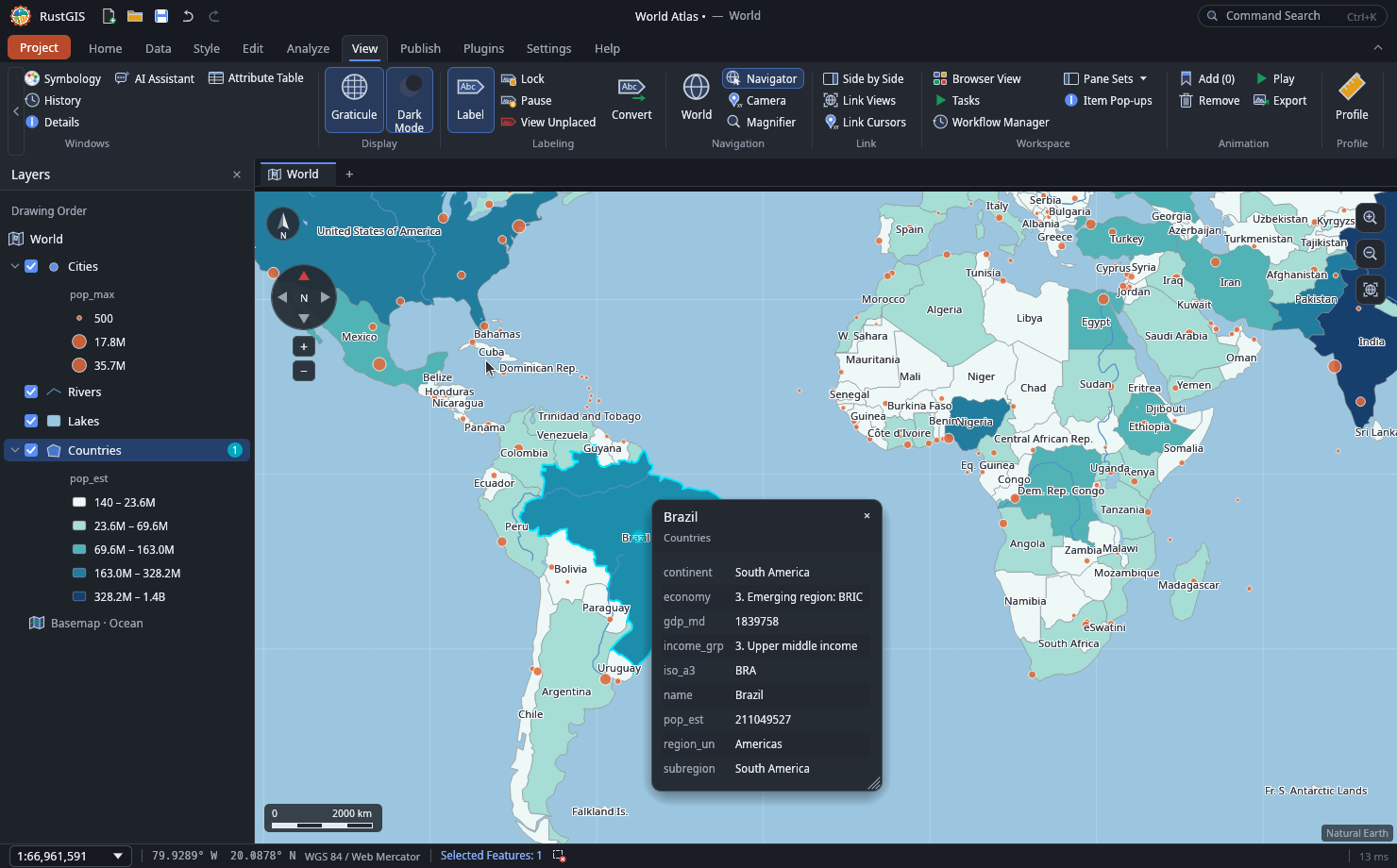Click the Link Cursors tool
This screenshot has height=868, width=1397.
click(865, 122)
